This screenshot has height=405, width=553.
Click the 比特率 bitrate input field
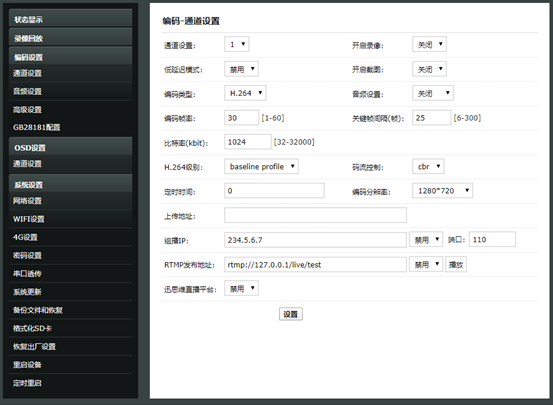click(248, 142)
